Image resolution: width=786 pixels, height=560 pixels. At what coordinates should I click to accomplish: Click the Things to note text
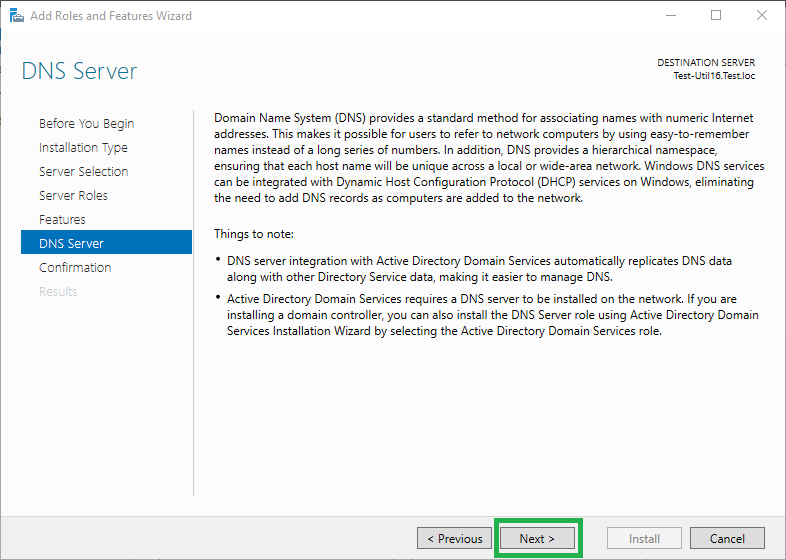coord(254,234)
